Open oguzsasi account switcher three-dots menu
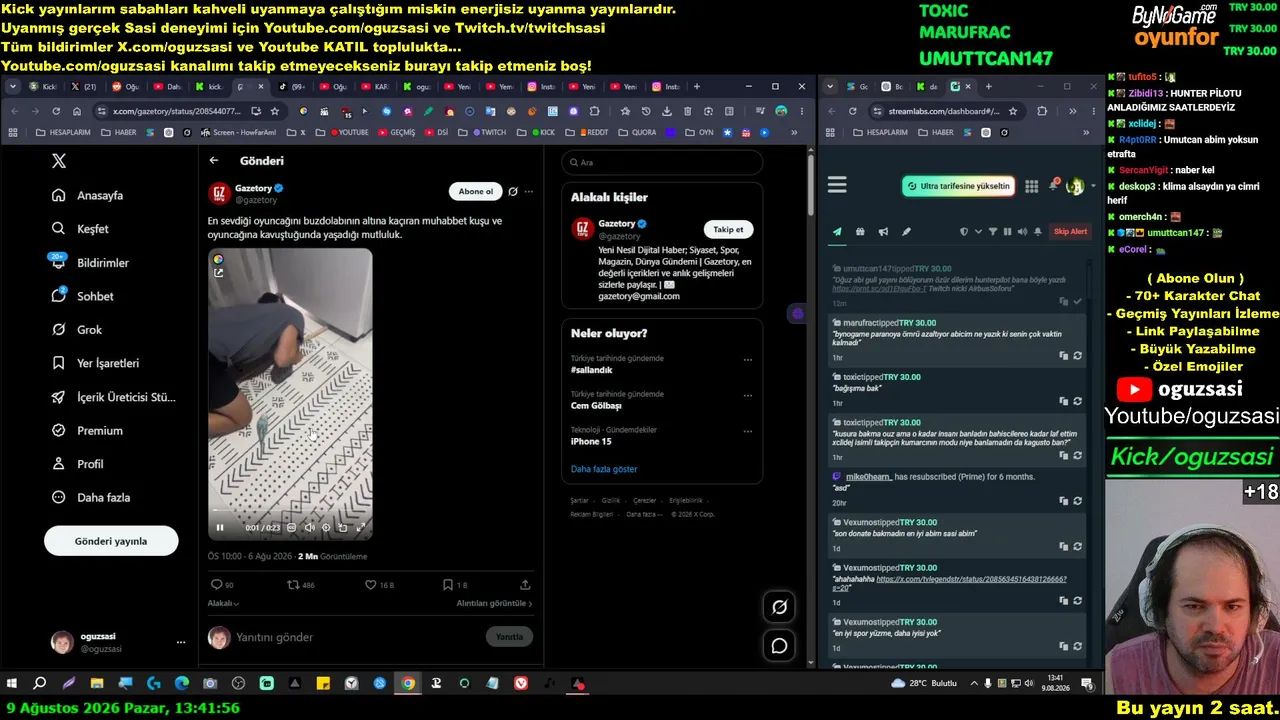Screen dimensions: 1280x720 pos(181,642)
